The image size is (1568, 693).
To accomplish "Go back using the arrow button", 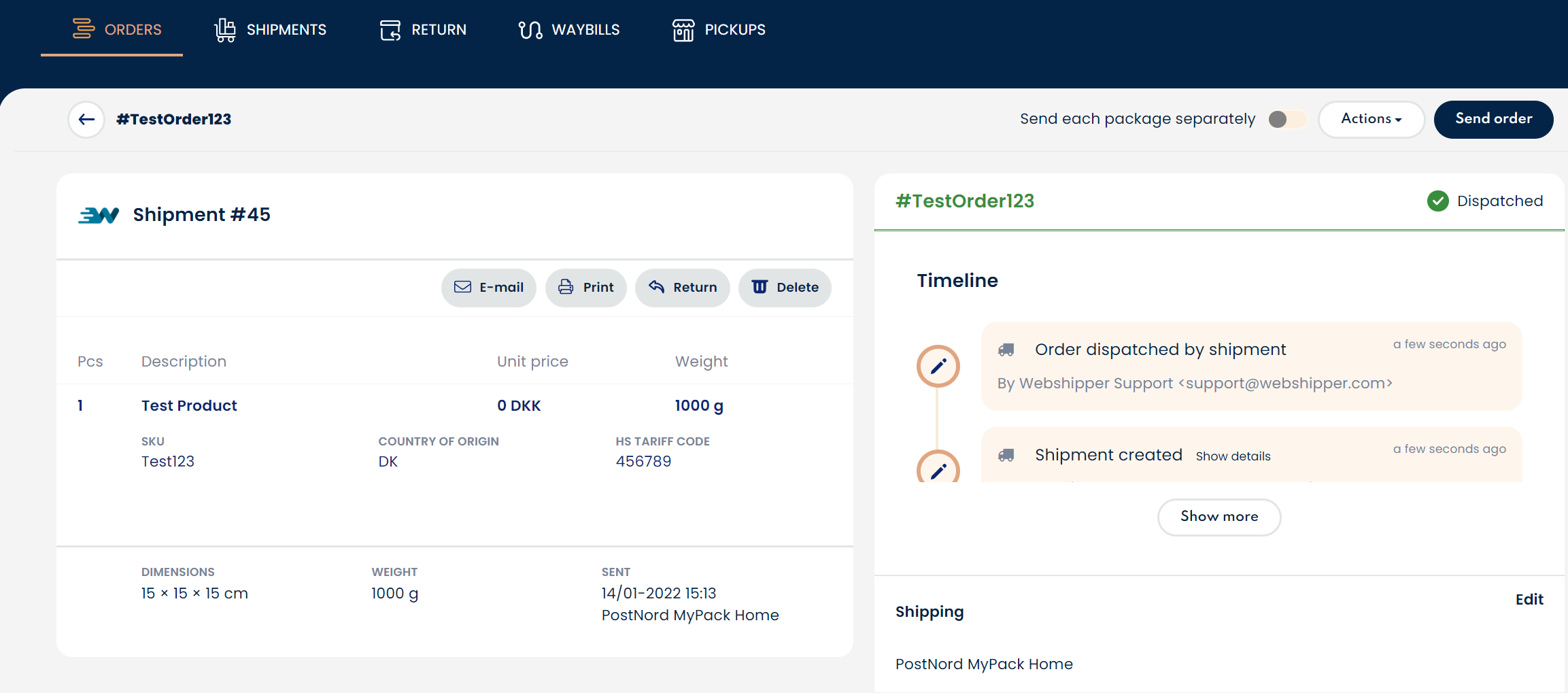I will click(86, 120).
